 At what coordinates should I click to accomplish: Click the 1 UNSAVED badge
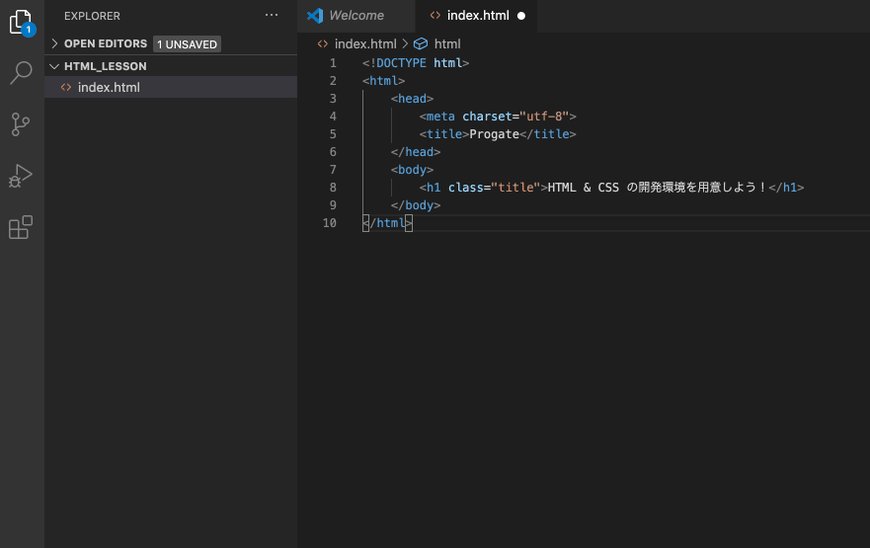point(187,44)
